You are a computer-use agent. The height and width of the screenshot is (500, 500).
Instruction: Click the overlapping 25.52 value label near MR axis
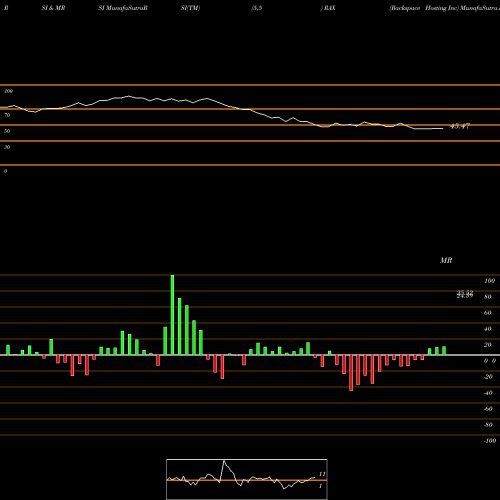point(465,294)
